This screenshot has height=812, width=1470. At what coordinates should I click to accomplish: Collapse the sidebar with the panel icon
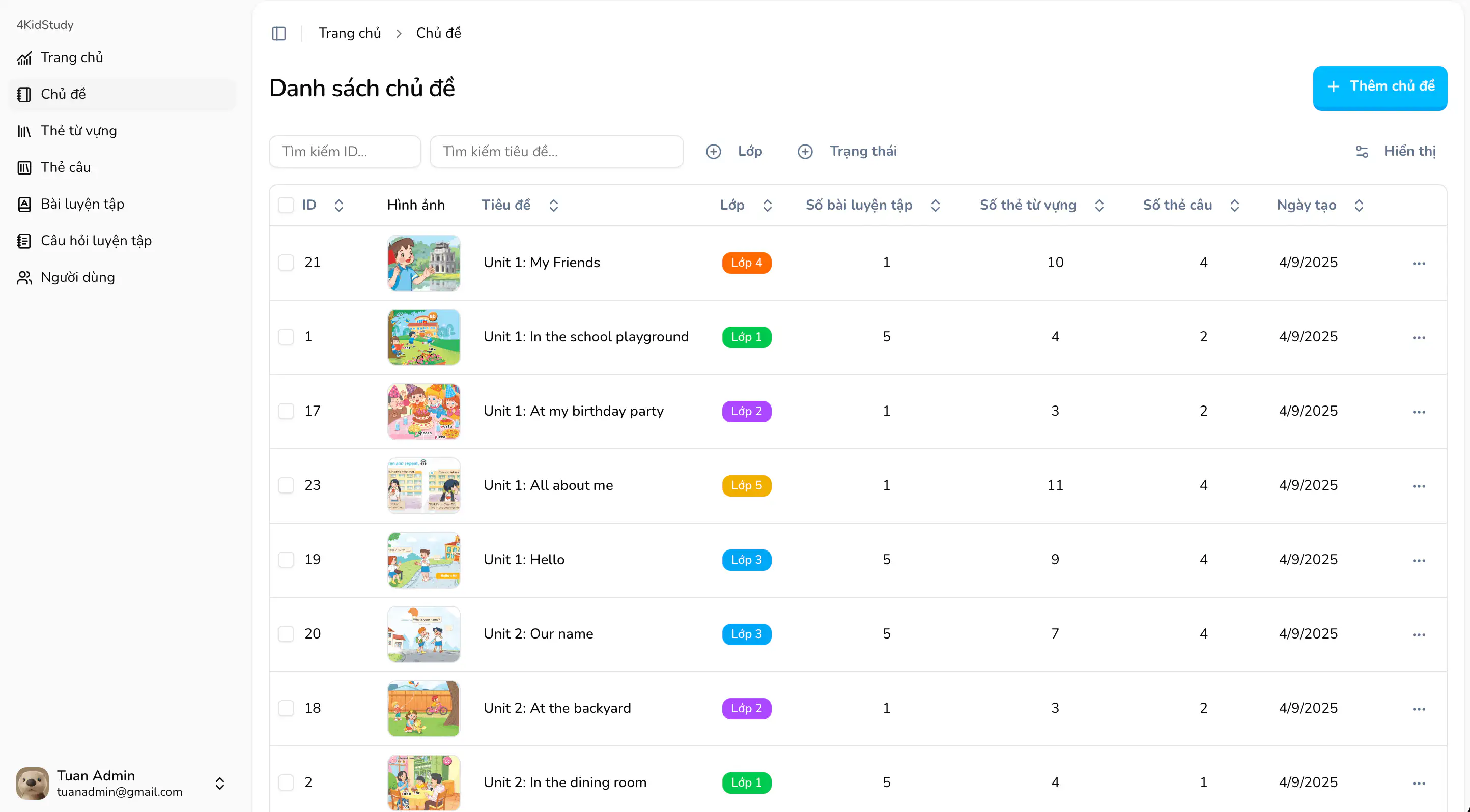279,33
